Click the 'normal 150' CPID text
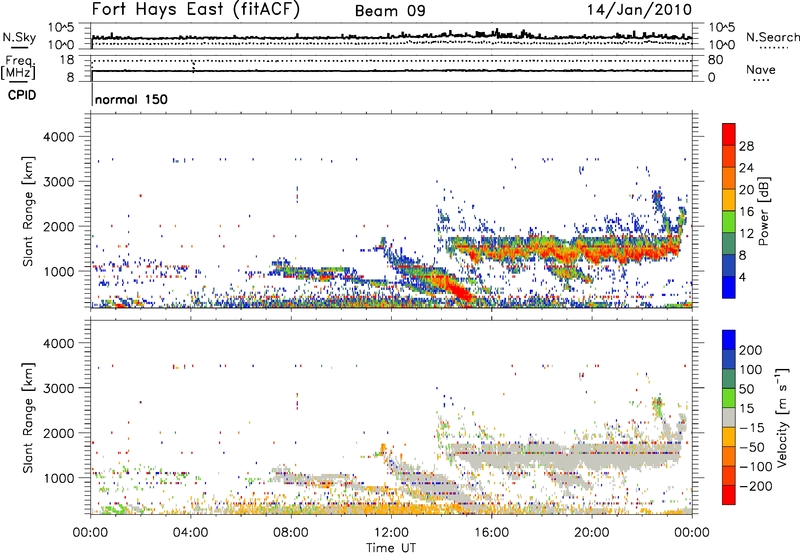 [131, 99]
